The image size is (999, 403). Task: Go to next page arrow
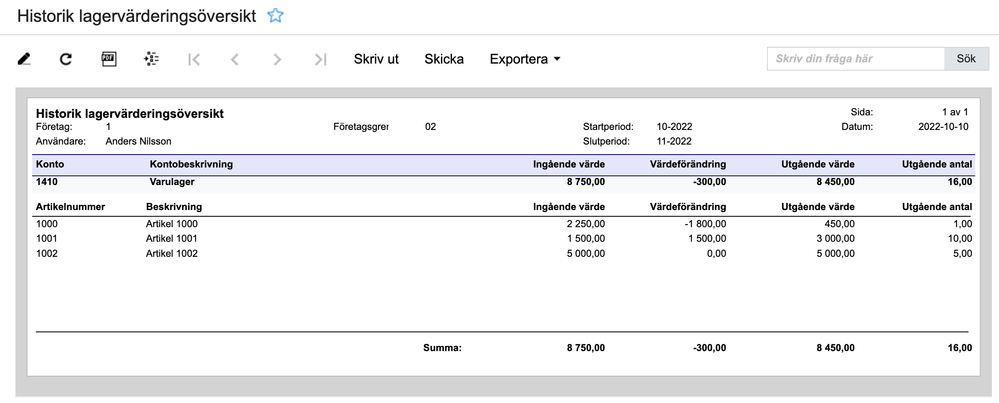pos(278,59)
